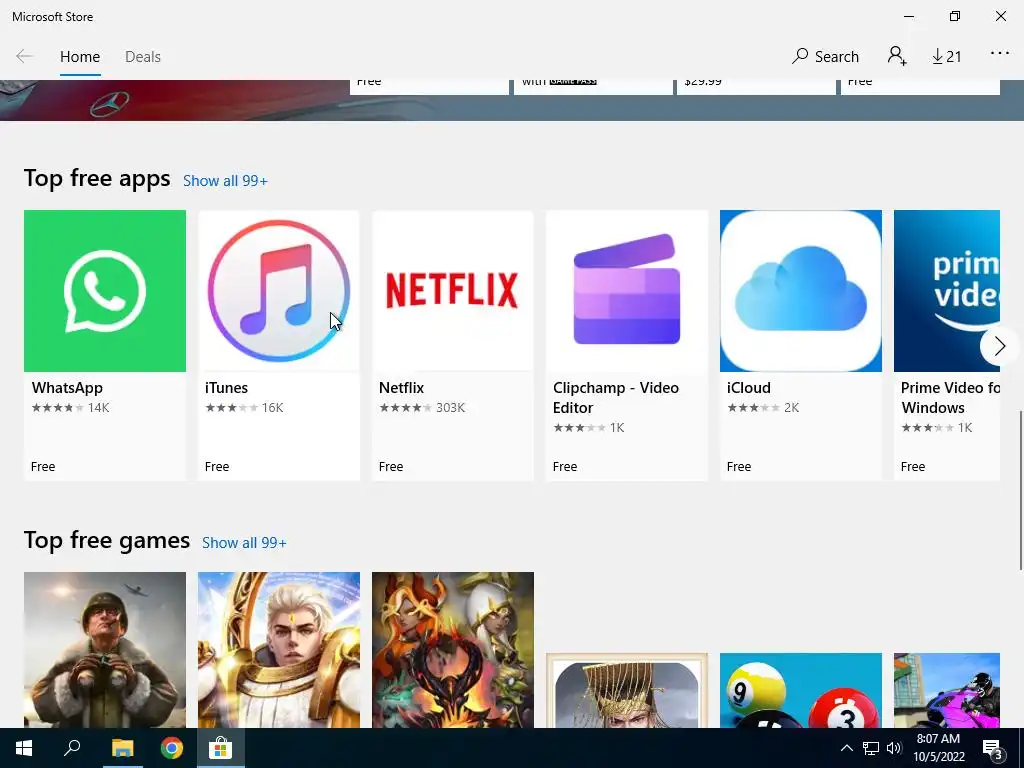The height and width of the screenshot is (768, 1024).
Task: Open the soldier with binoculars game thumbnail
Action: point(104,650)
